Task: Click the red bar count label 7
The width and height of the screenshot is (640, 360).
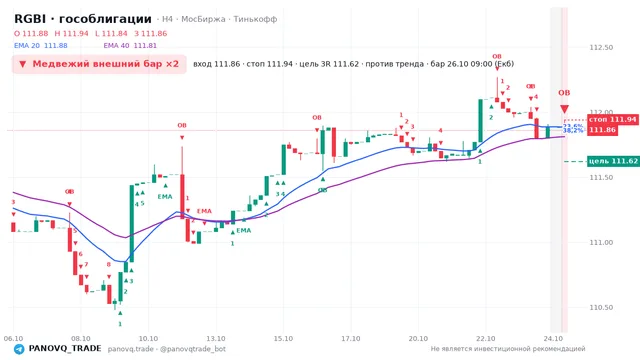Action: click(86, 264)
